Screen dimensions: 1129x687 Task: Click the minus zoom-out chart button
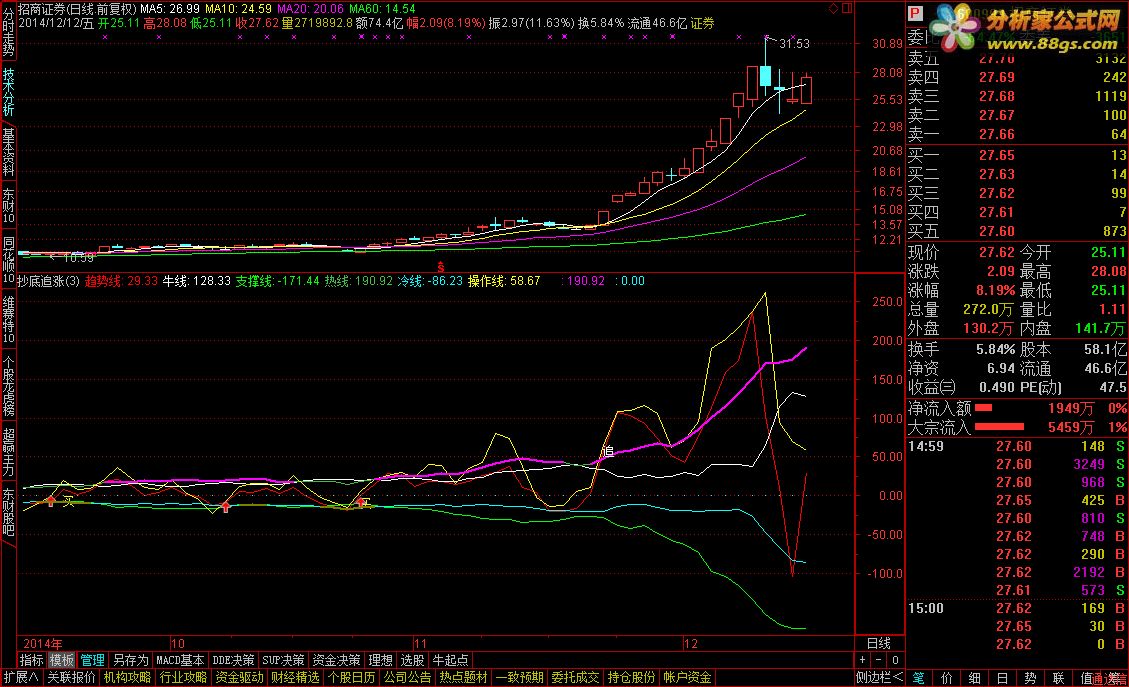tap(878, 660)
